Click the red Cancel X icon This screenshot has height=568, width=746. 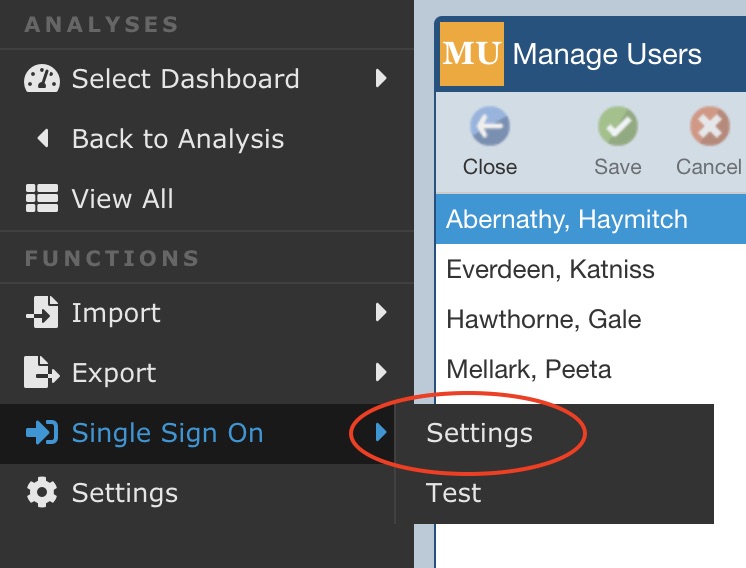(709, 126)
